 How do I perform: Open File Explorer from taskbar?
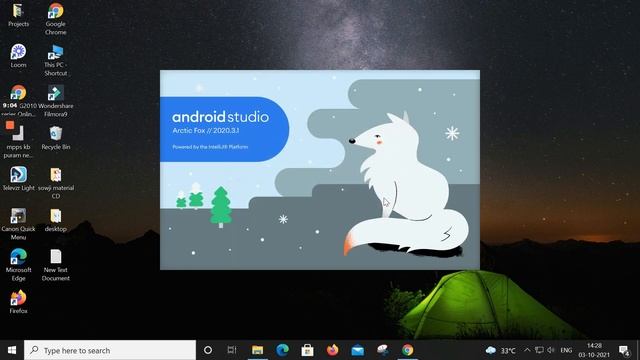tap(258, 350)
